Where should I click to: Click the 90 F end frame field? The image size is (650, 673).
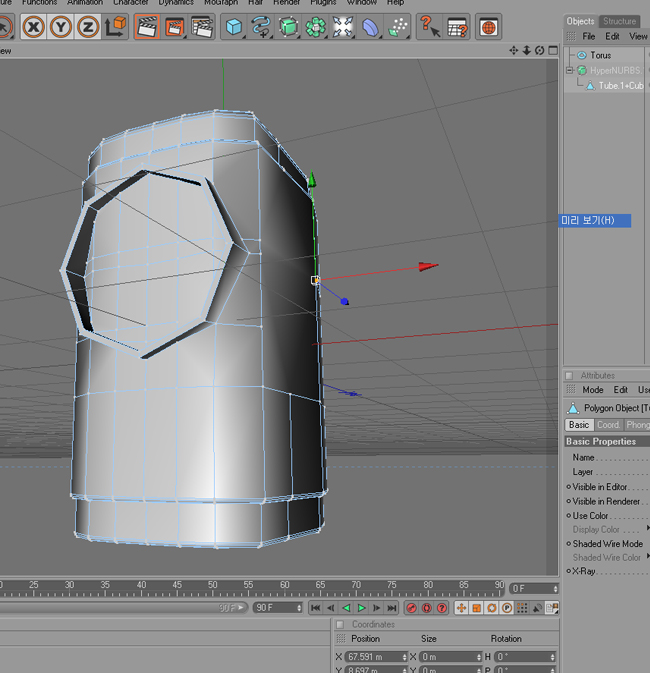[x=278, y=608]
